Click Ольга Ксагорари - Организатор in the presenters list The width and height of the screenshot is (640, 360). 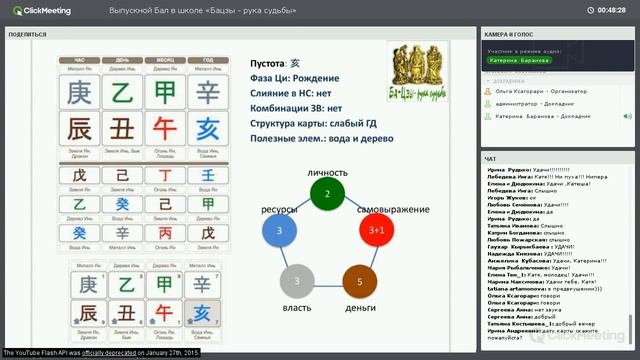pyautogui.click(x=541, y=91)
